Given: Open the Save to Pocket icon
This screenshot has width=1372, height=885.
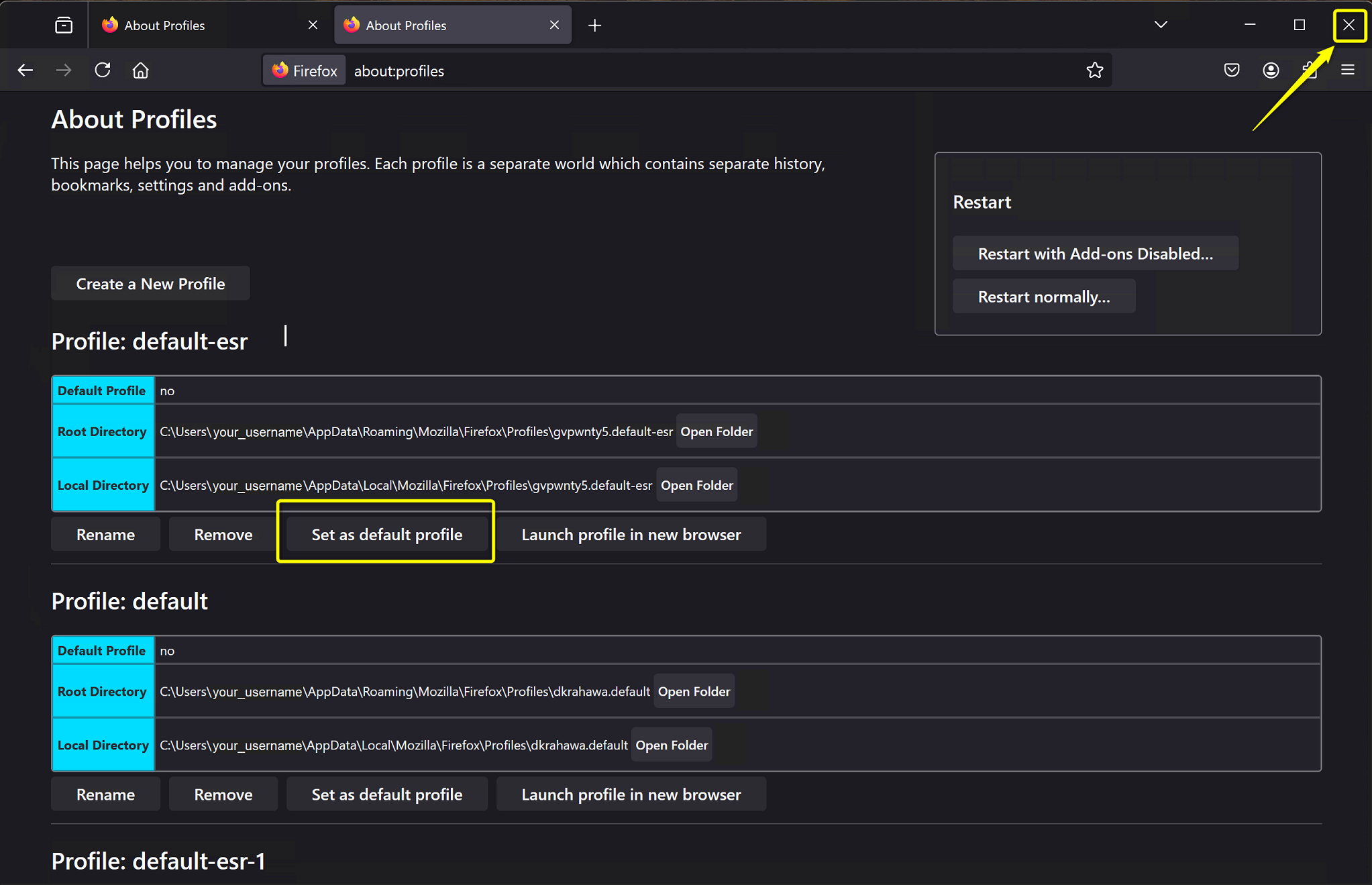Looking at the screenshot, I should [x=1231, y=70].
